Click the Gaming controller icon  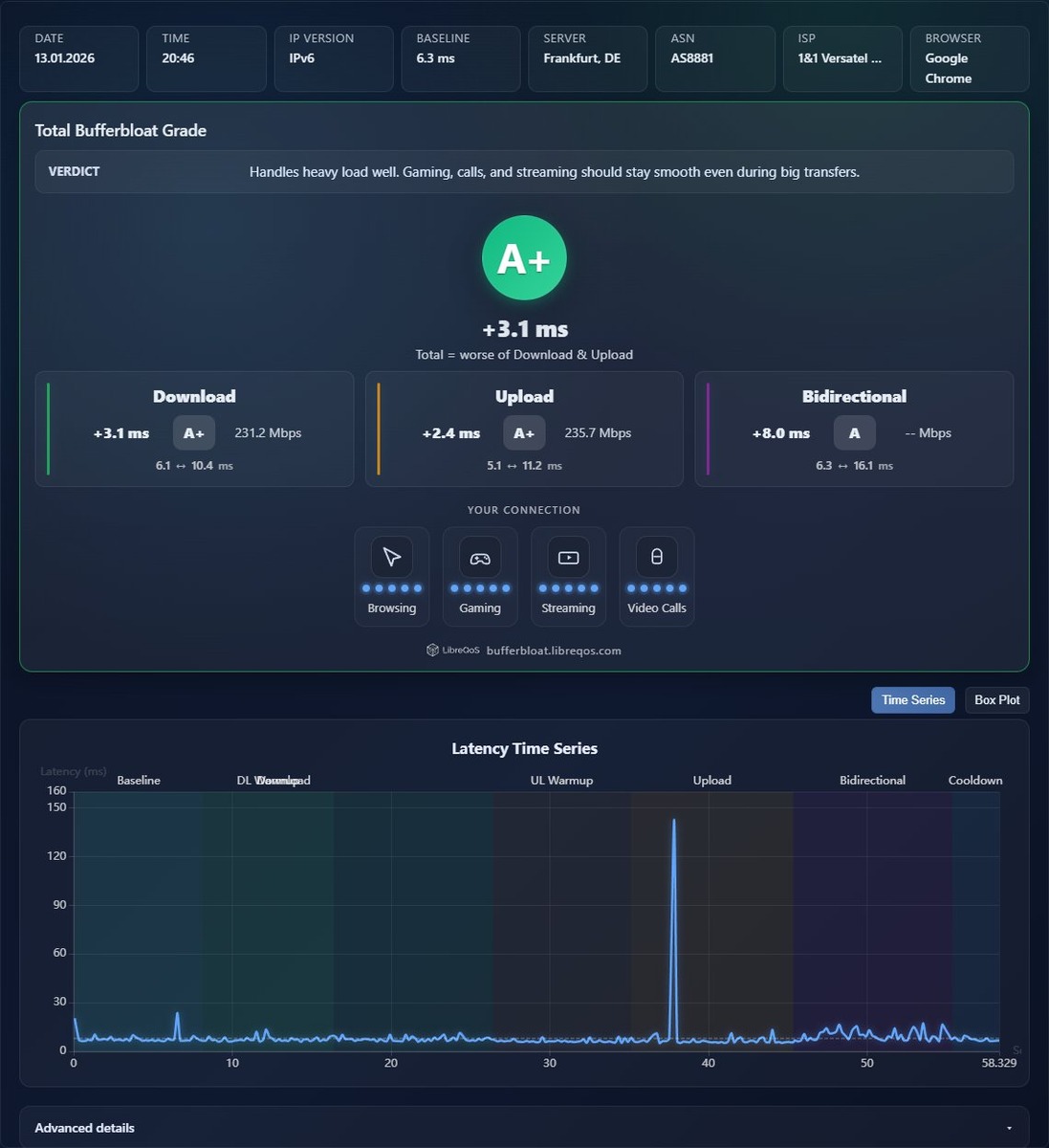click(480, 557)
